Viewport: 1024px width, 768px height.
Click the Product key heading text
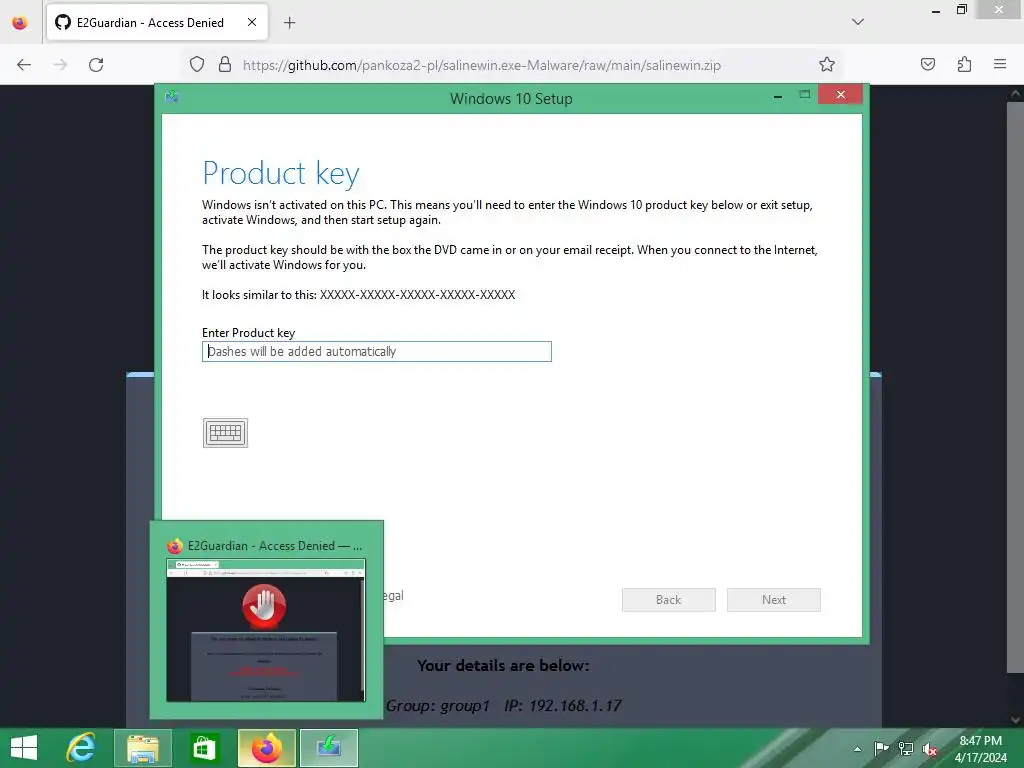281,173
